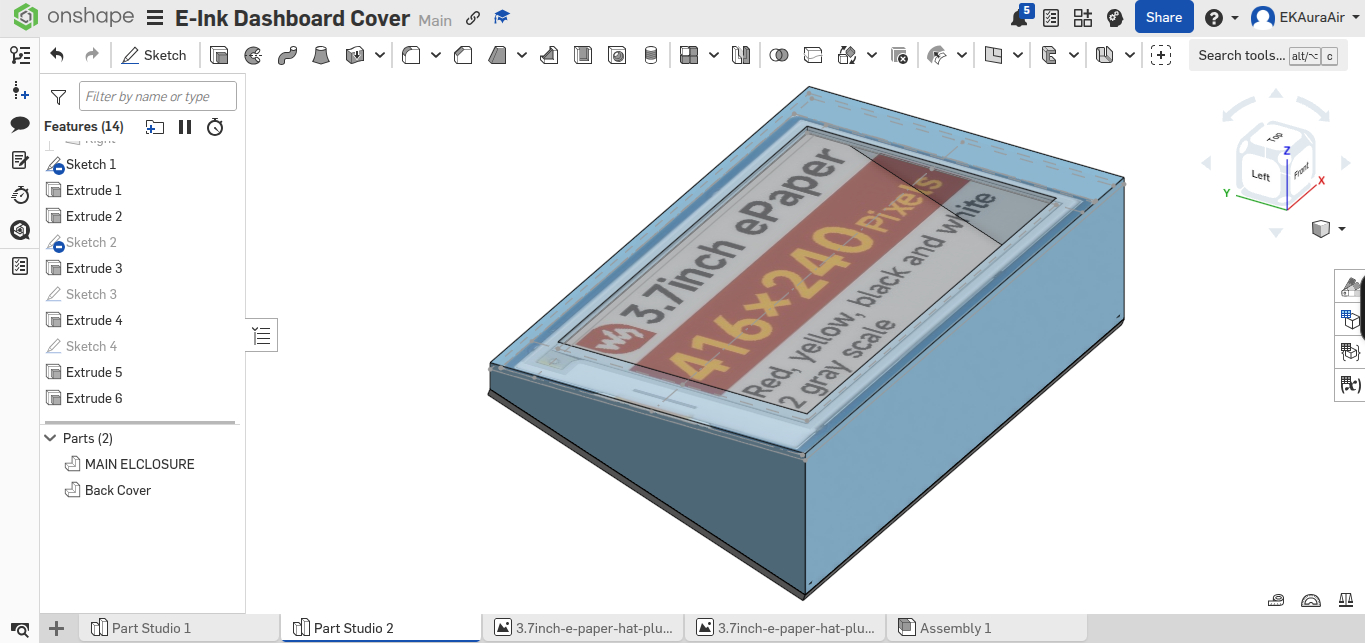Select the Boolean tool

(780, 55)
